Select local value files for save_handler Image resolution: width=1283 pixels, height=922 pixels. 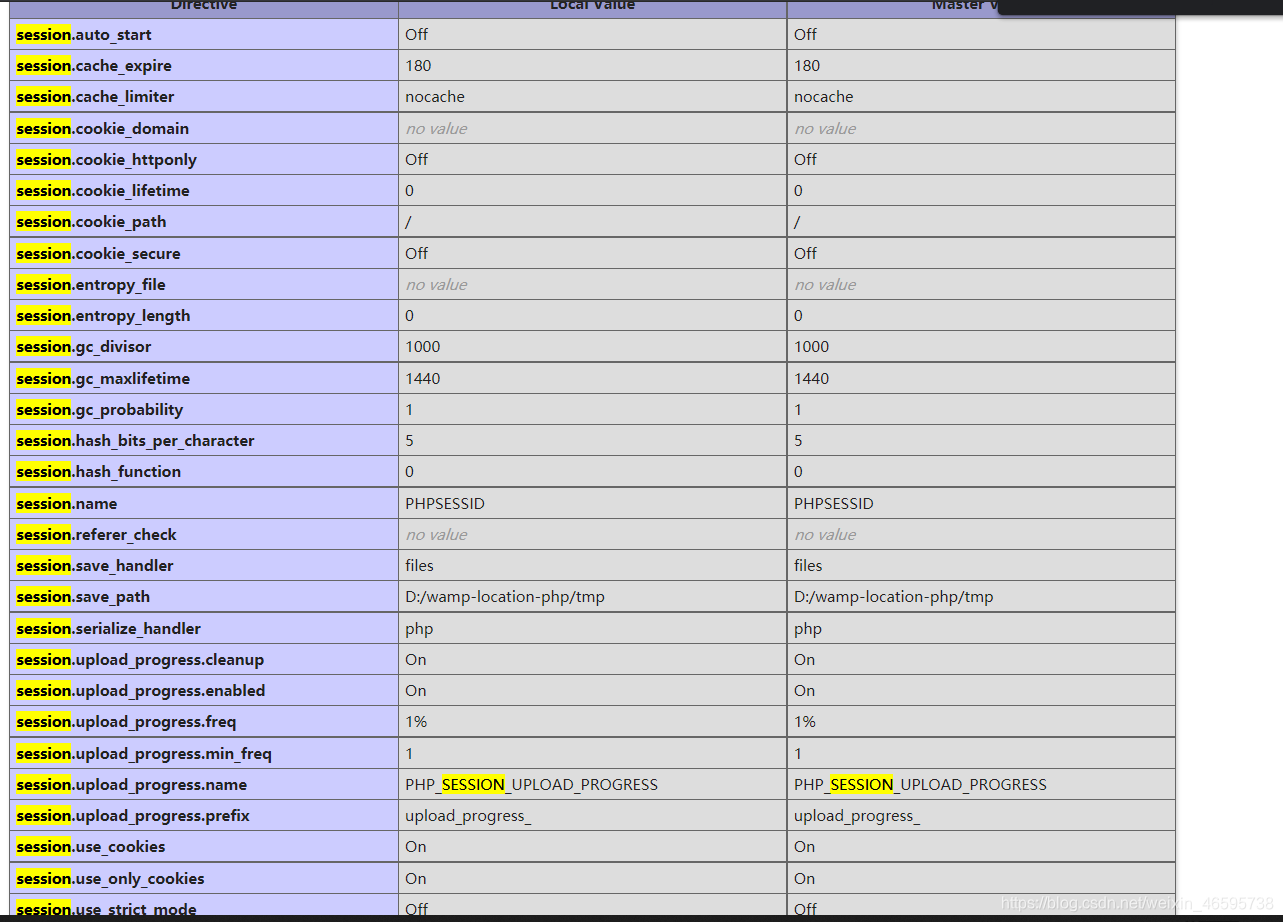(x=419, y=566)
